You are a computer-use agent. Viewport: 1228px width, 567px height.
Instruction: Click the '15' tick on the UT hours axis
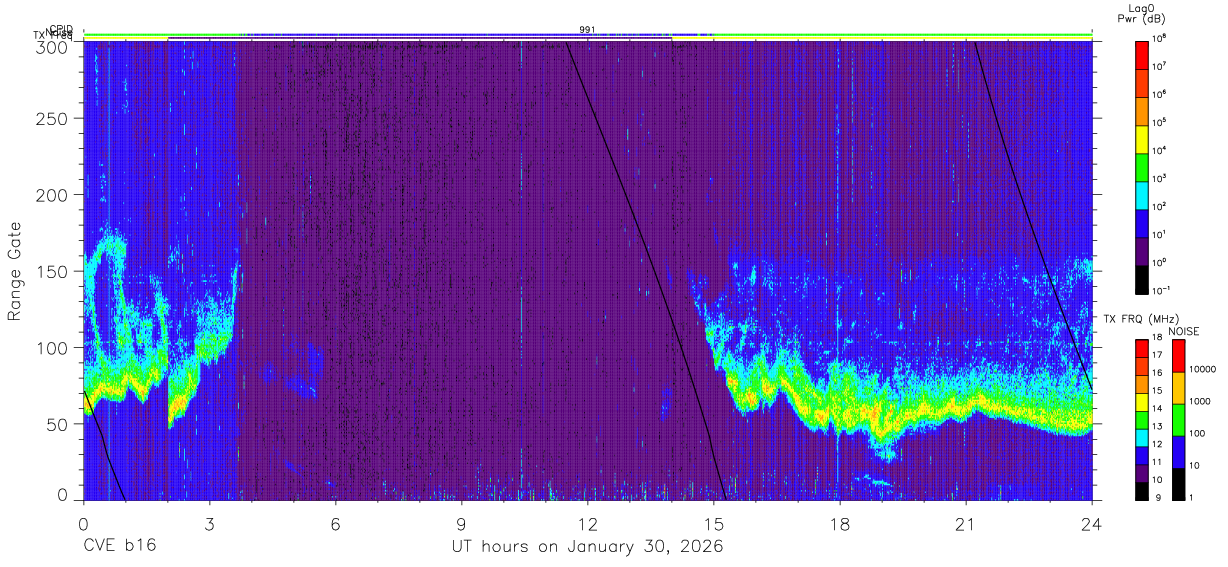click(x=714, y=524)
